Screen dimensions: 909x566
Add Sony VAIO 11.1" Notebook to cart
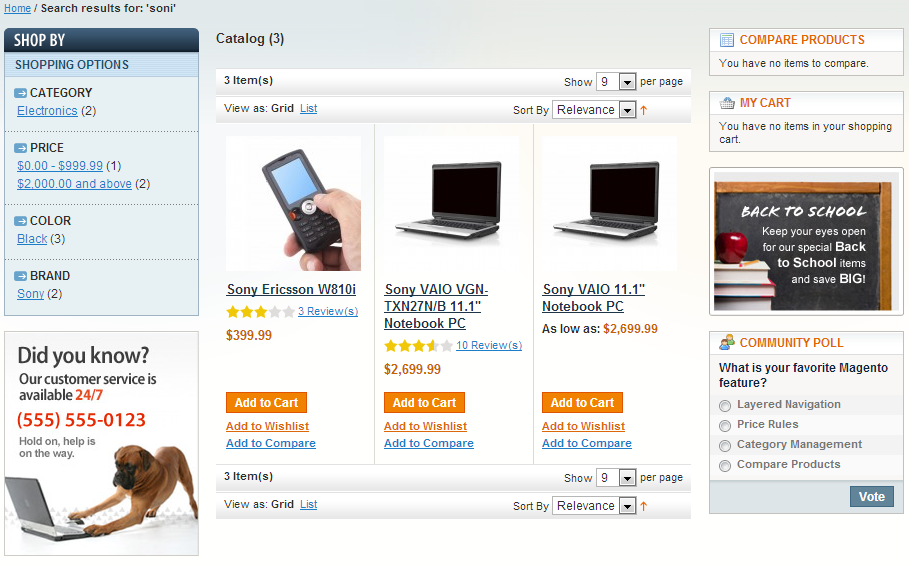582,402
